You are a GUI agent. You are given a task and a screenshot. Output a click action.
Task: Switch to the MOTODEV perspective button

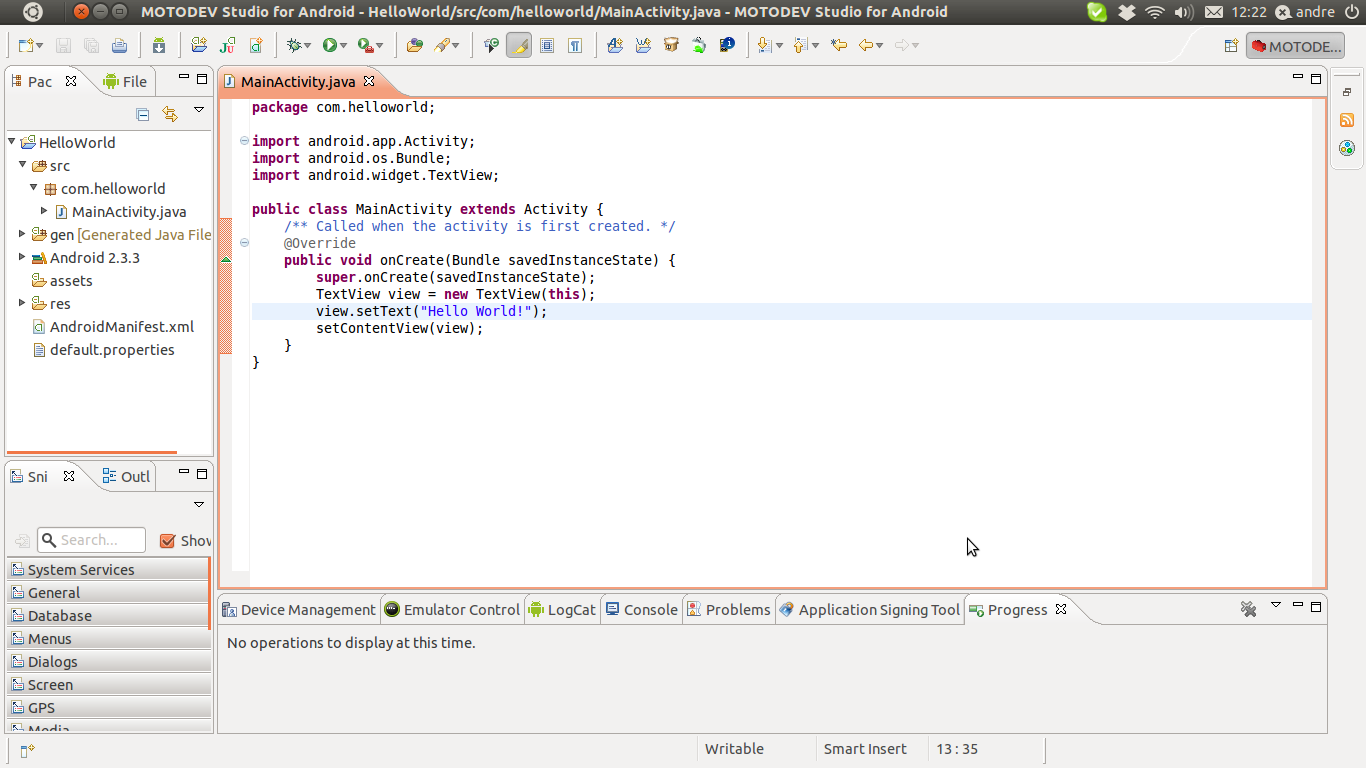1295,46
